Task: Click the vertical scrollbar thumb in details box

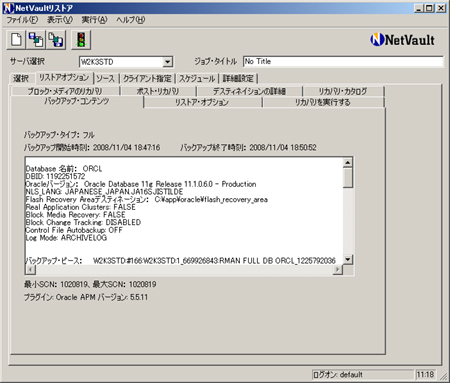Action: [x=348, y=178]
